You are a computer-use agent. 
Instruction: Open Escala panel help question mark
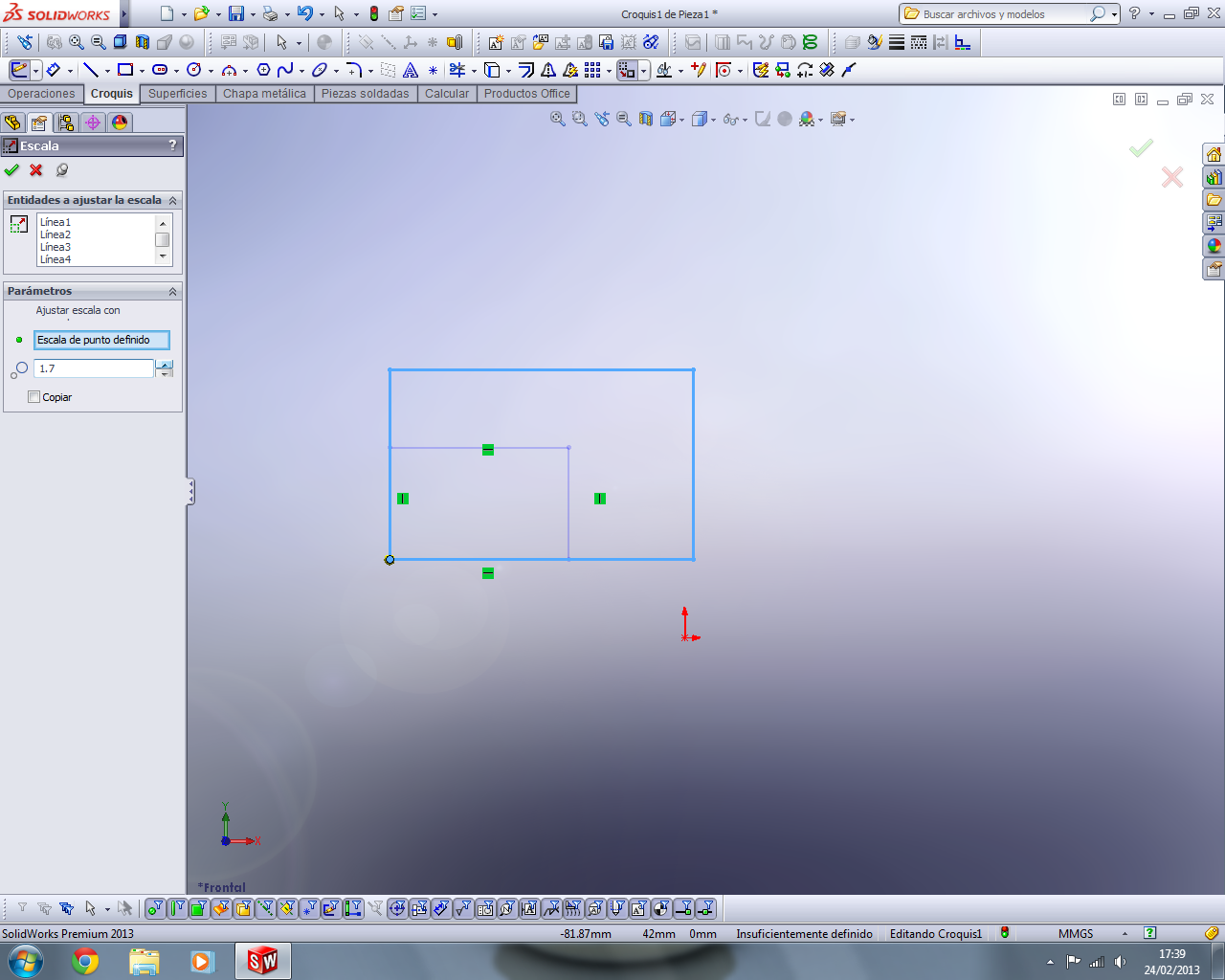tap(172, 145)
